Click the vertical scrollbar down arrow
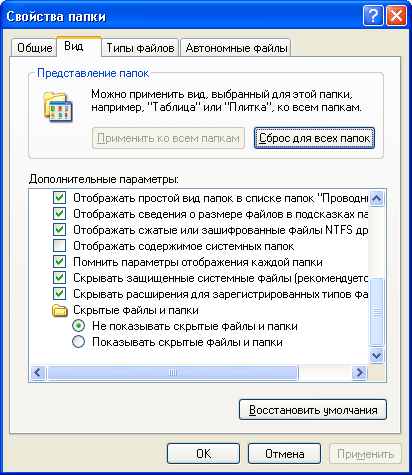The height and width of the screenshot is (475, 412). point(377,355)
